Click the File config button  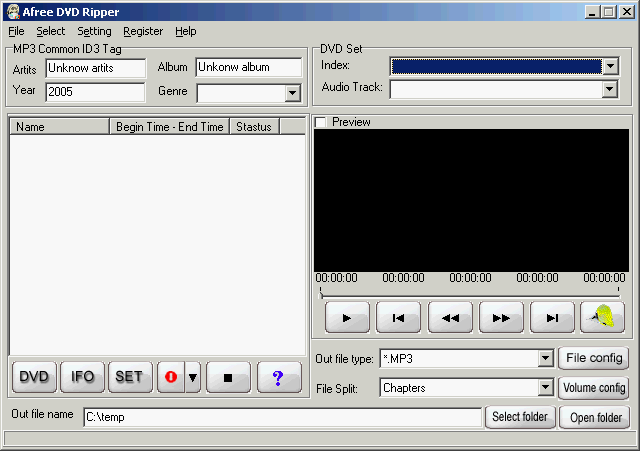click(x=593, y=358)
